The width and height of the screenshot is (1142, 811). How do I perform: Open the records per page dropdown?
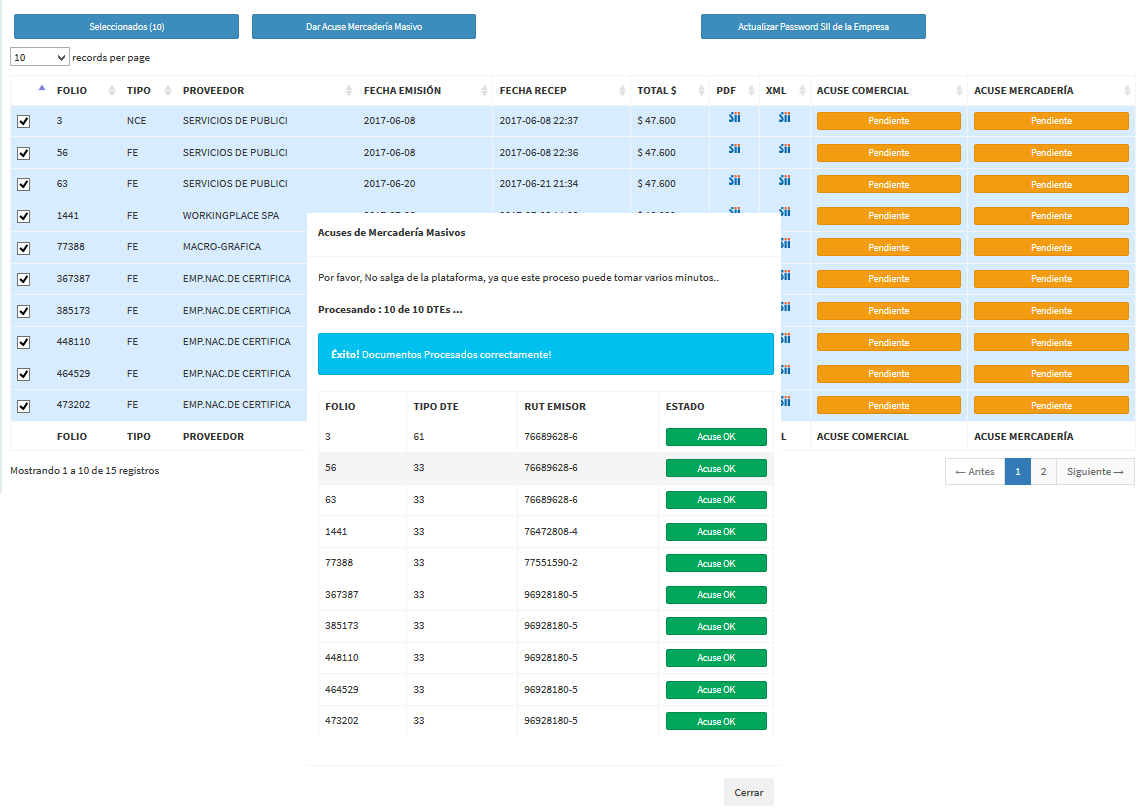(39, 57)
